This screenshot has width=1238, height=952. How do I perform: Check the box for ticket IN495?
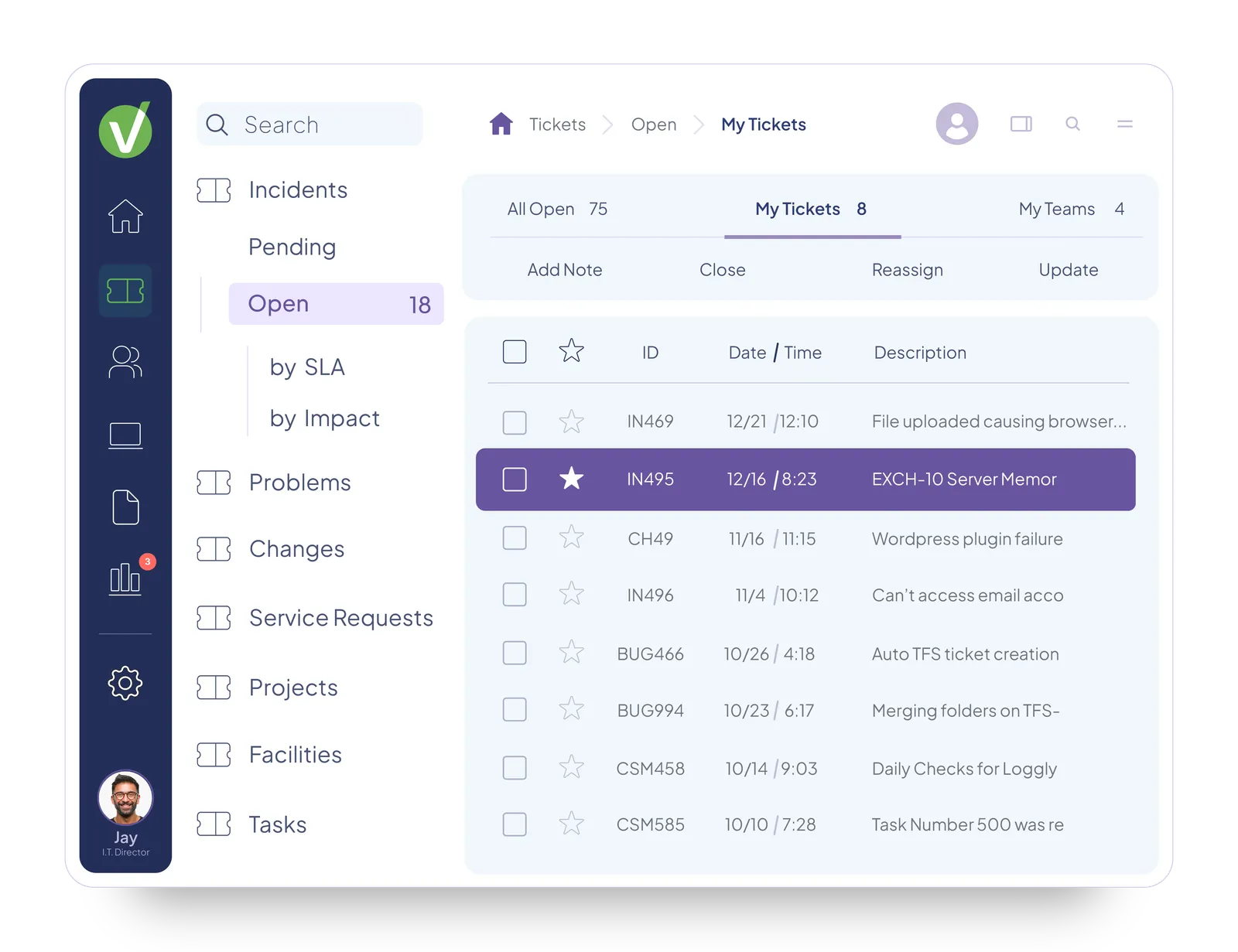pyautogui.click(x=515, y=479)
